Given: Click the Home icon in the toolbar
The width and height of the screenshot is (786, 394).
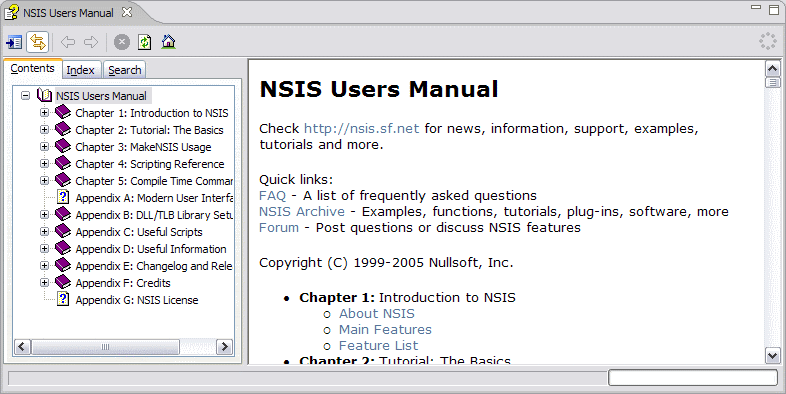Looking at the screenshot, I should click(168, 42).
